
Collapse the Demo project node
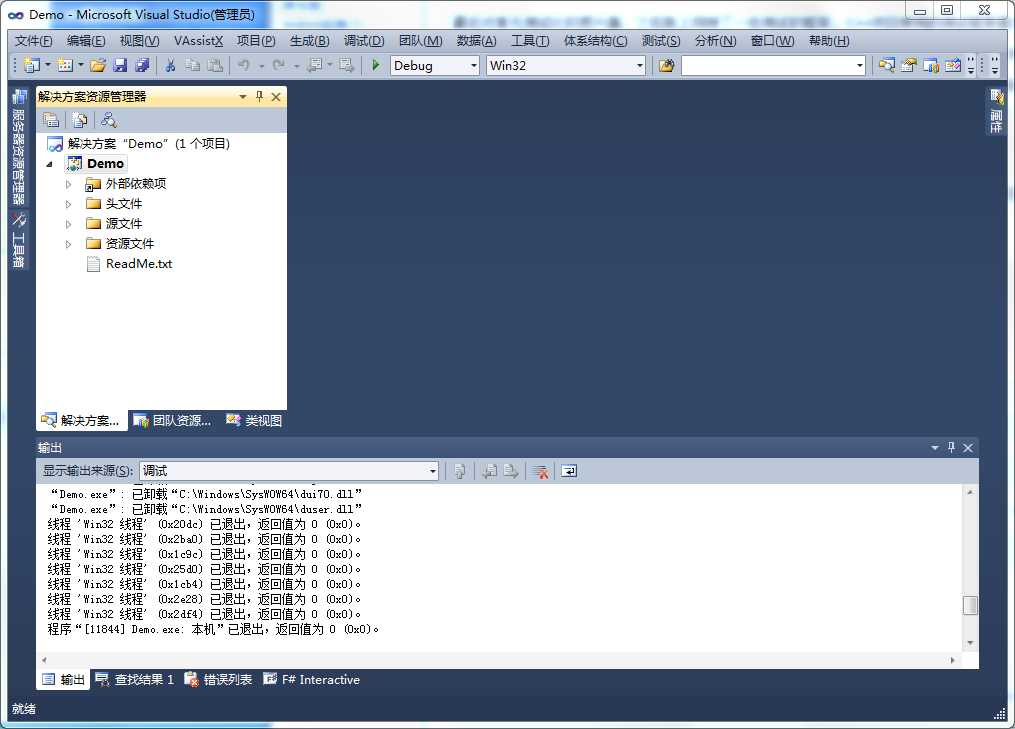(x=49, y=164)
